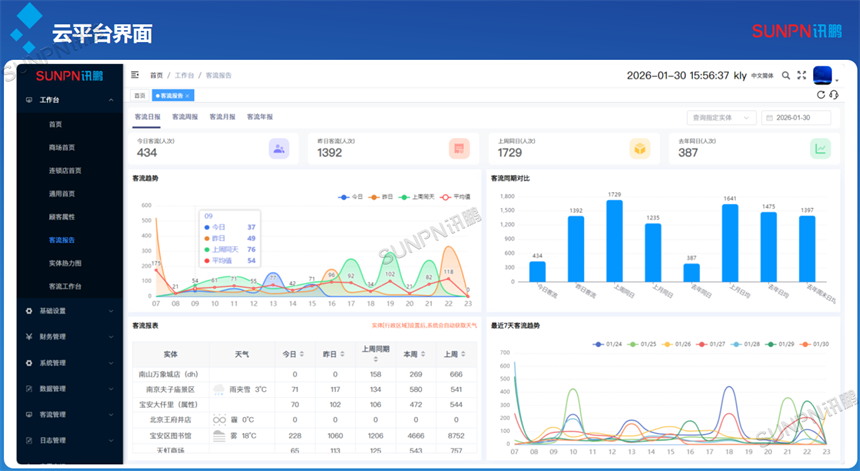Close the 客流报告 page tab
The image size is (860, 471).
(x=188, y=96)
